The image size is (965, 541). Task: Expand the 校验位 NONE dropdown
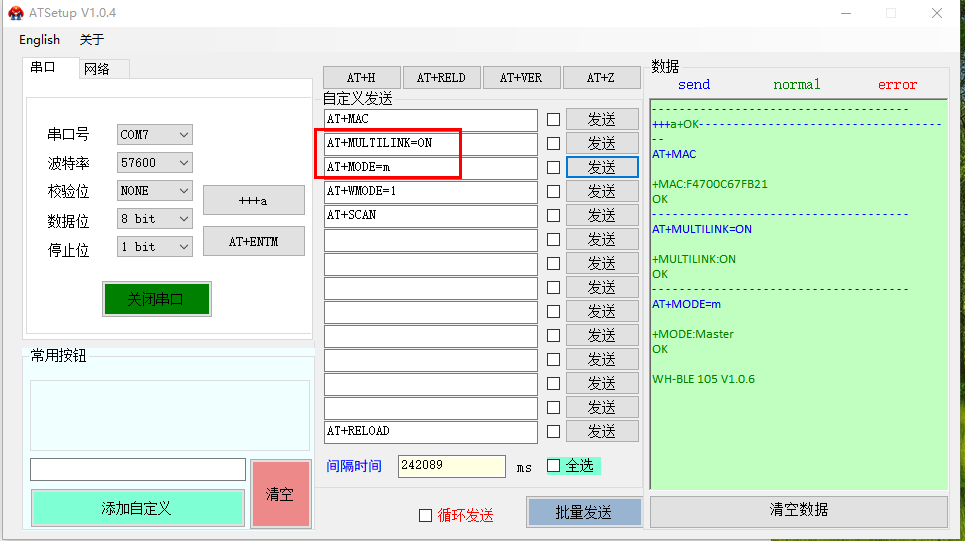click(x=155, y=190)
